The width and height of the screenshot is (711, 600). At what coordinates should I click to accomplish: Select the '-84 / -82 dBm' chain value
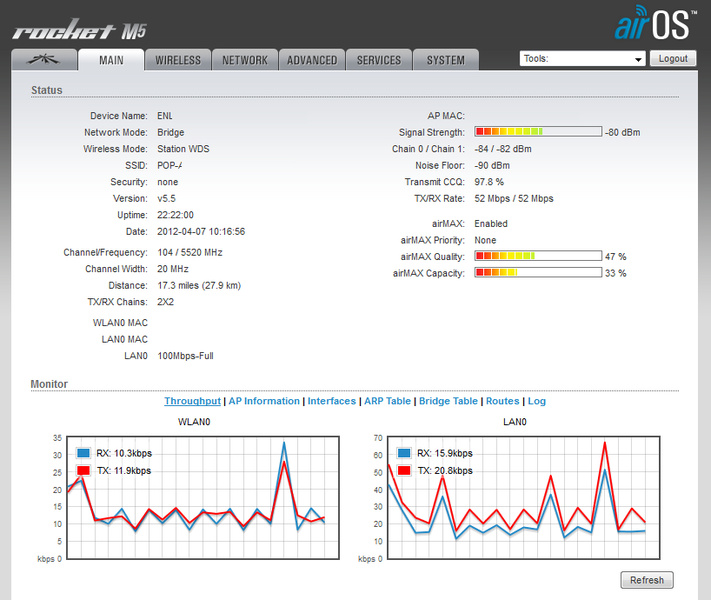pyautogui.click(x=503, y=149)
